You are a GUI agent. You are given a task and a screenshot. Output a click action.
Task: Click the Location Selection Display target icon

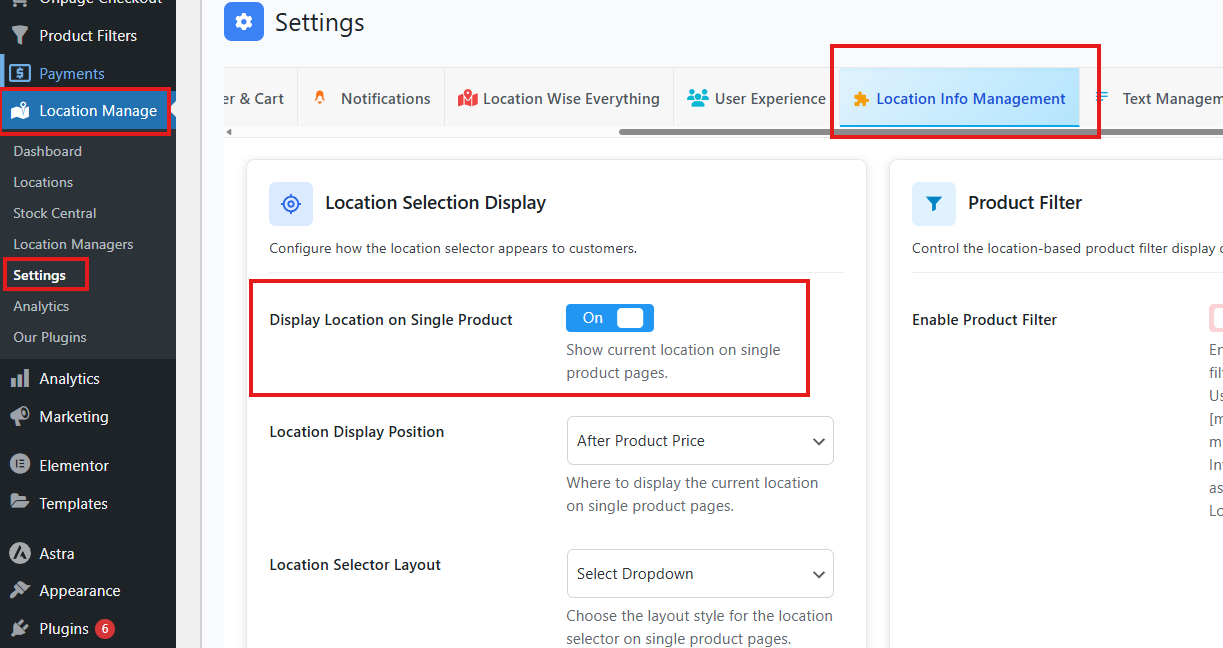[x=291, y=204]
